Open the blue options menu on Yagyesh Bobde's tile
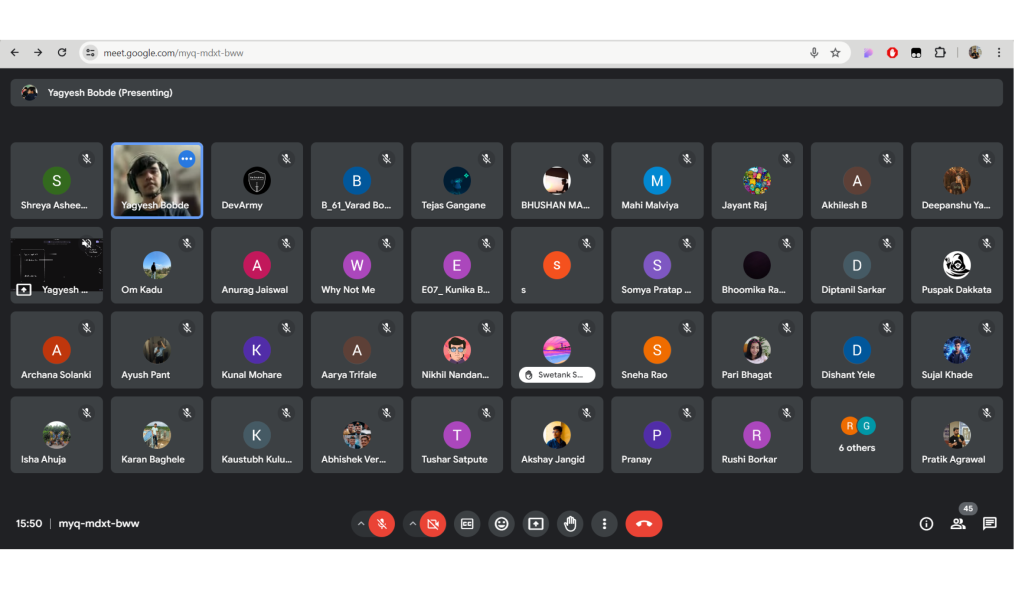Image resolution: width=1024 pixels, height=589 pixels. [x=186, y=159]
